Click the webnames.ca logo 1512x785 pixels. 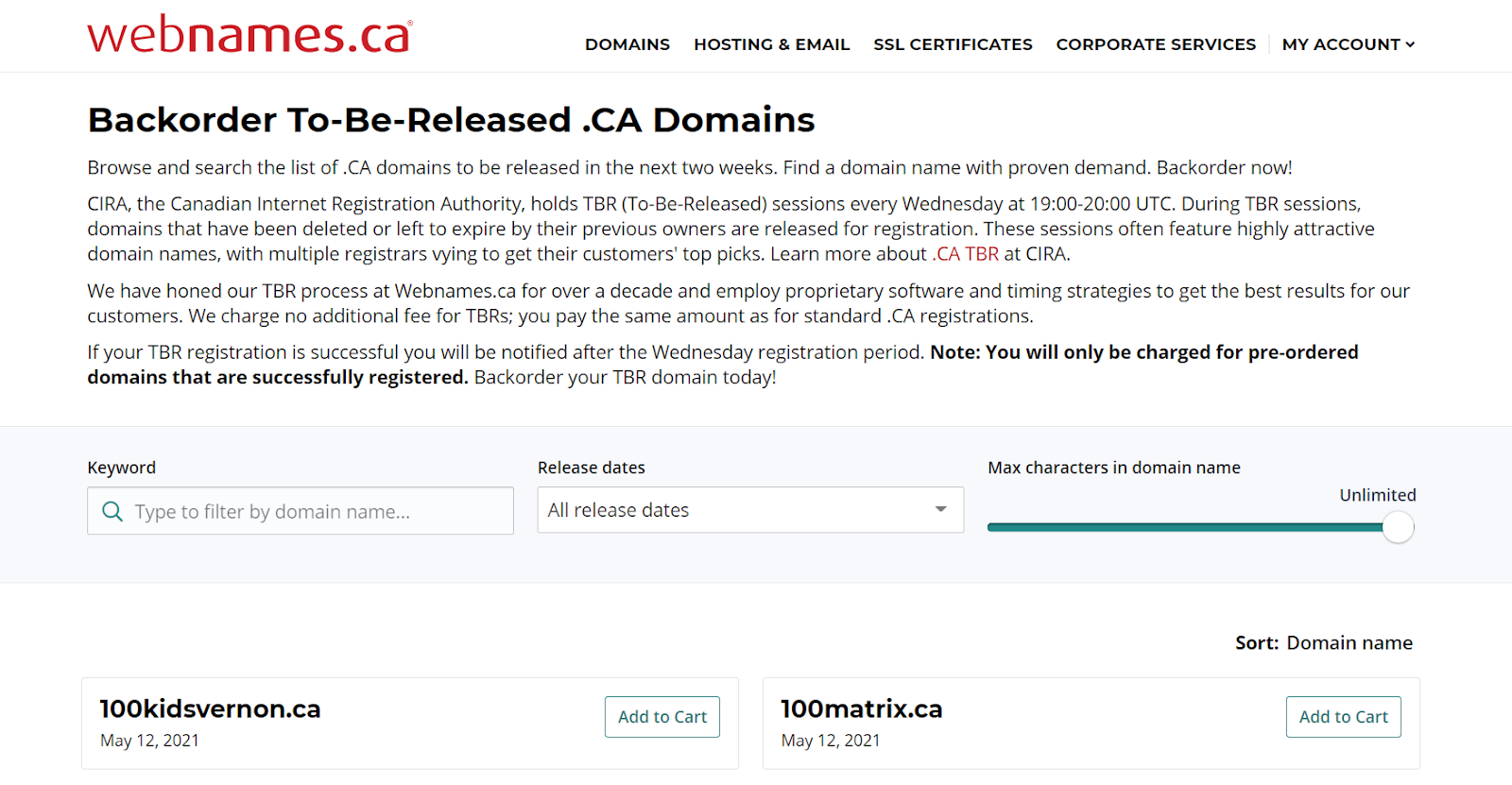point(250,34)
